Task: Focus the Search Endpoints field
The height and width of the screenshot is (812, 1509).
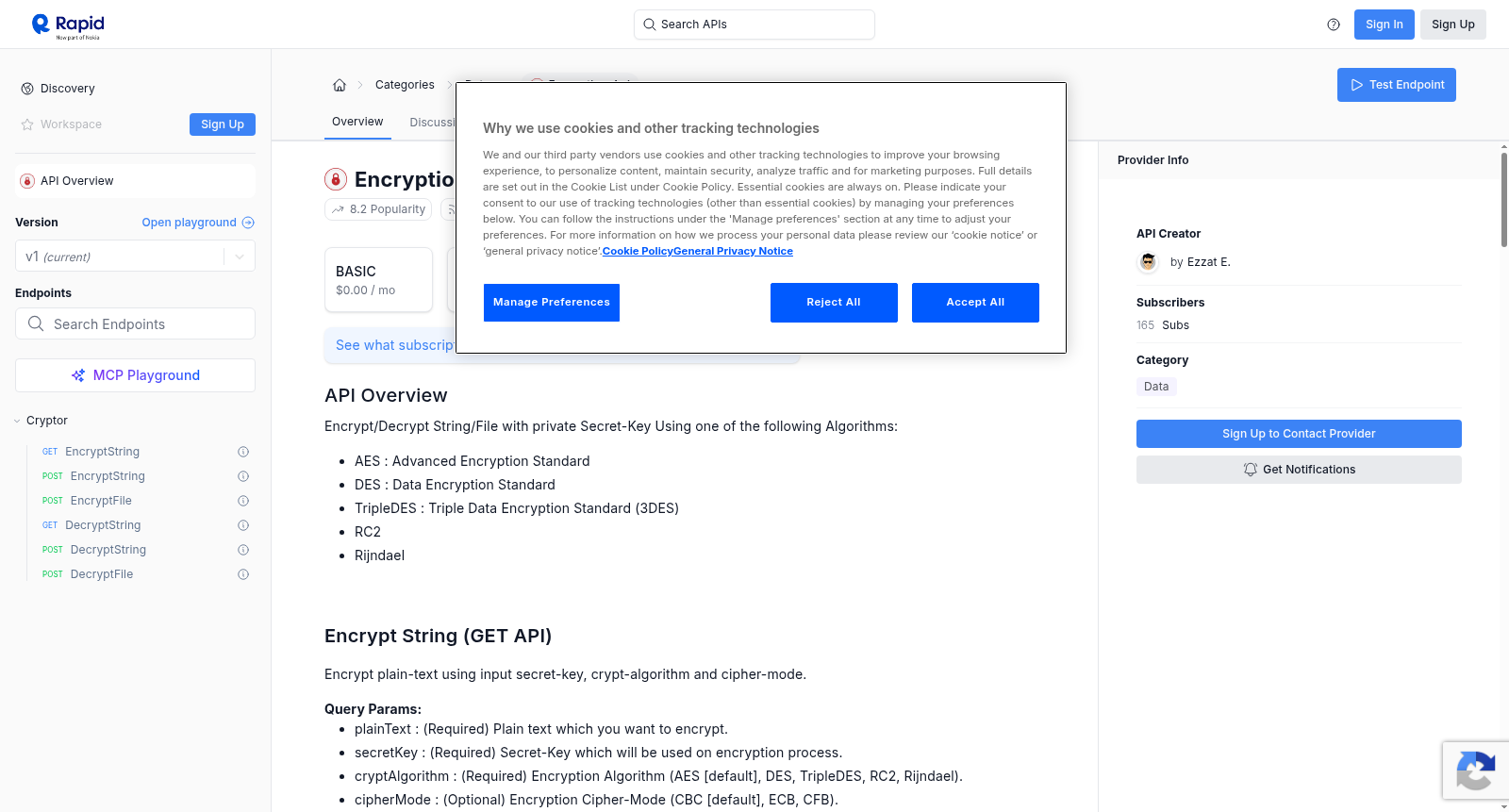Action: pyautogui.click(x=135, y=323)
